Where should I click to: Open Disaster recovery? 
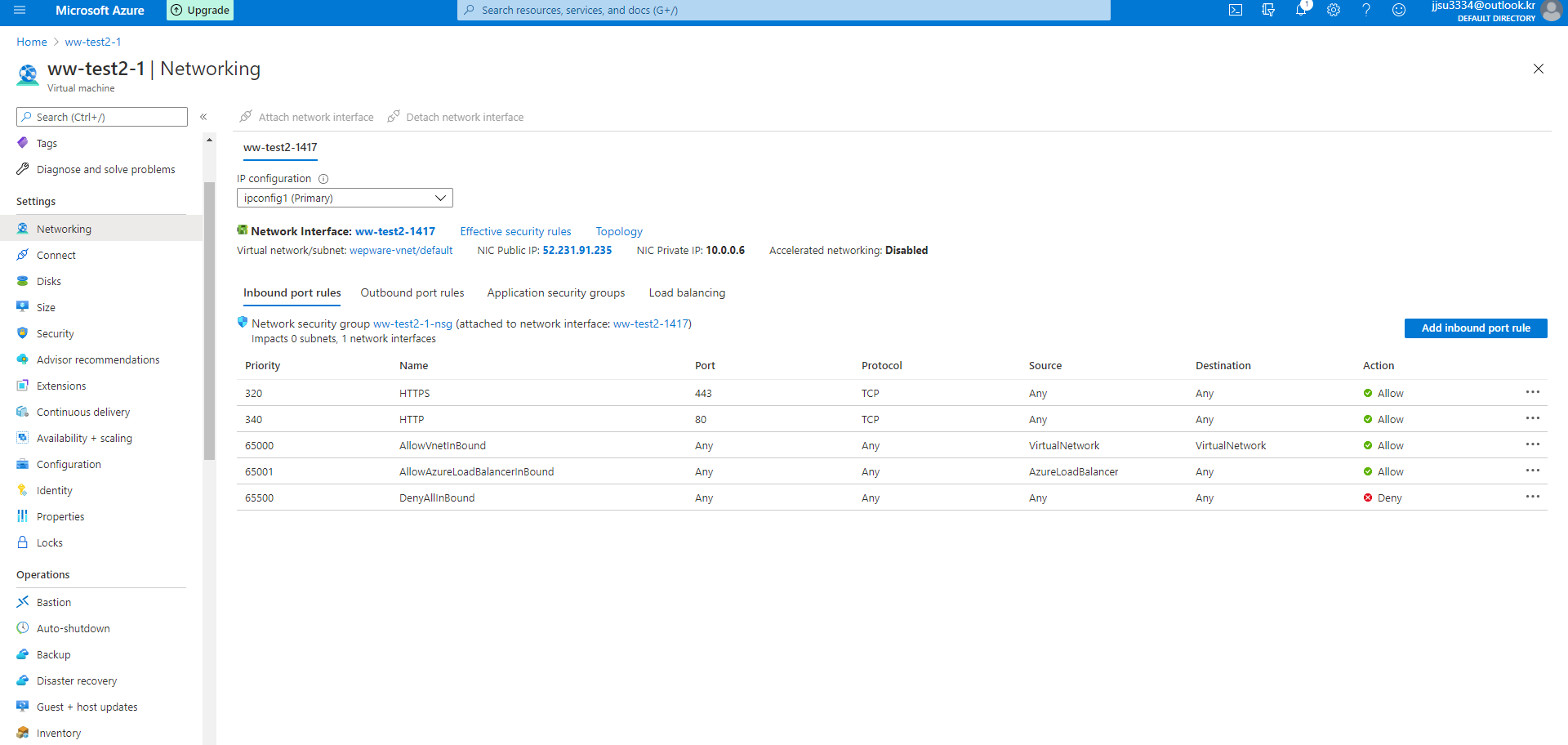coord(77,680)
